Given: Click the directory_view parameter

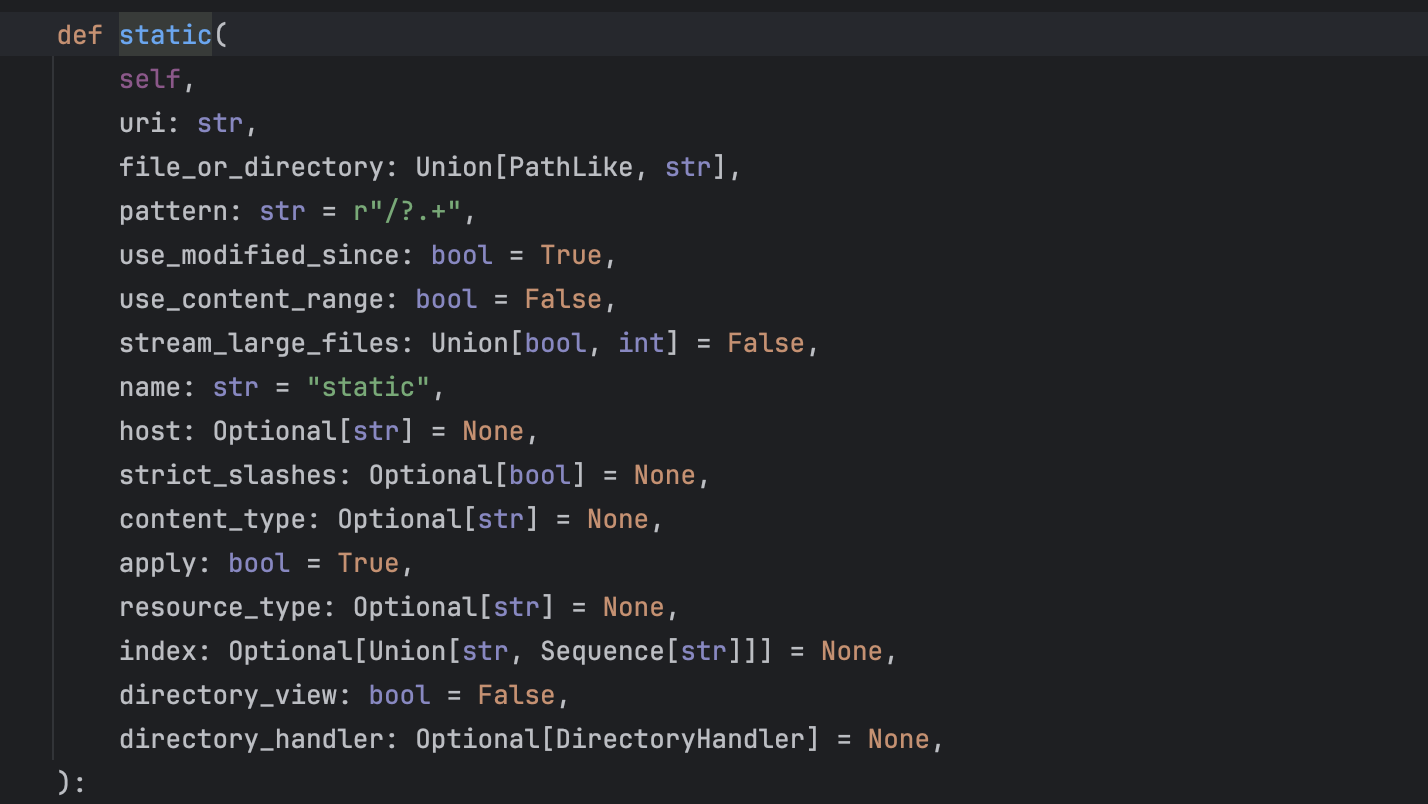Looking at the screenshot, I should click(228, 695).
